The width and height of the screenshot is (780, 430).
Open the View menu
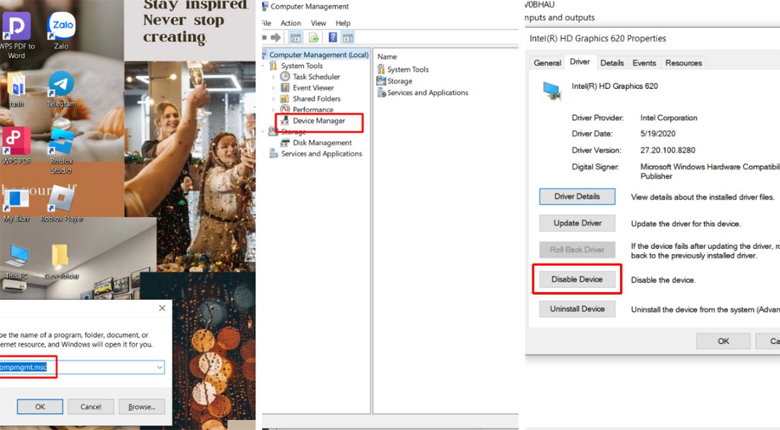point(318,23)
